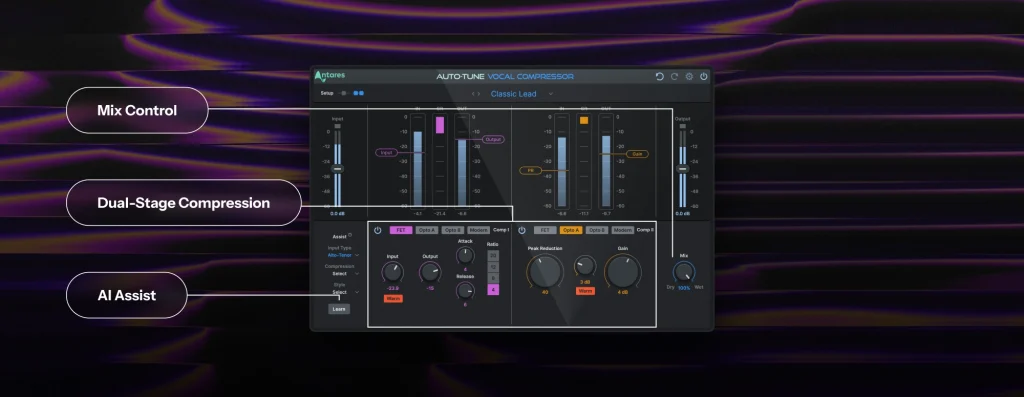Click the orange PR meter marker
Viewport: 1024px width, 397px height.
(531, 170)
